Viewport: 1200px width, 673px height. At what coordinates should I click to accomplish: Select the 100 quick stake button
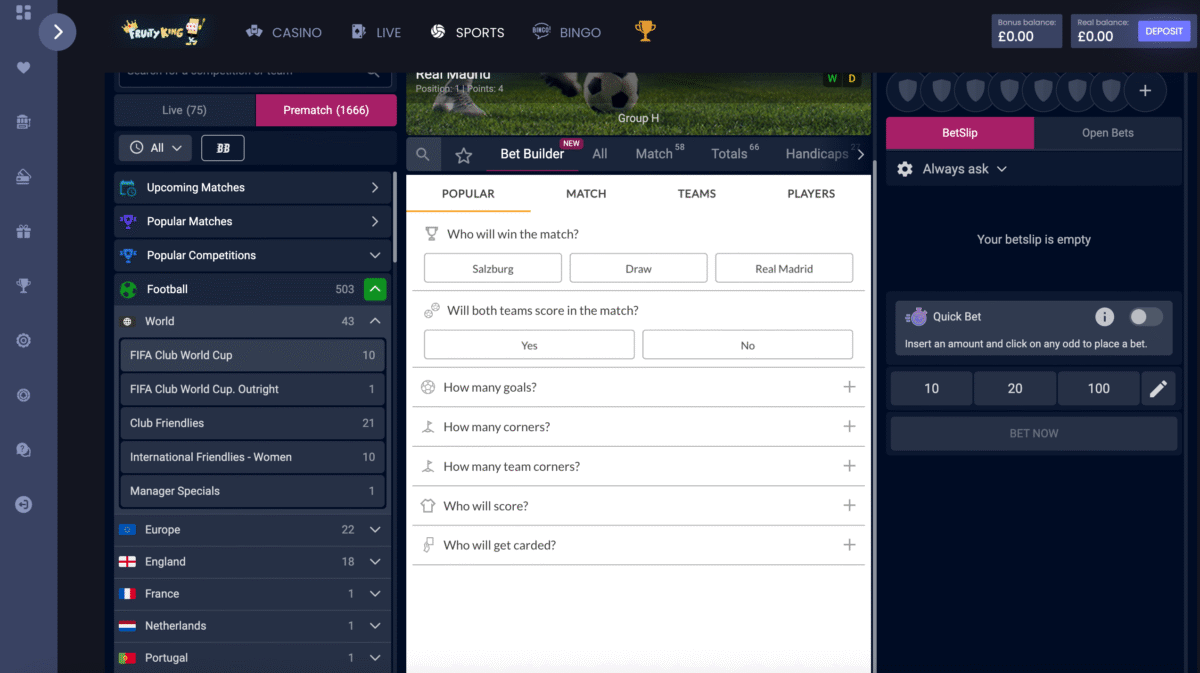(x=1099, y=389)
